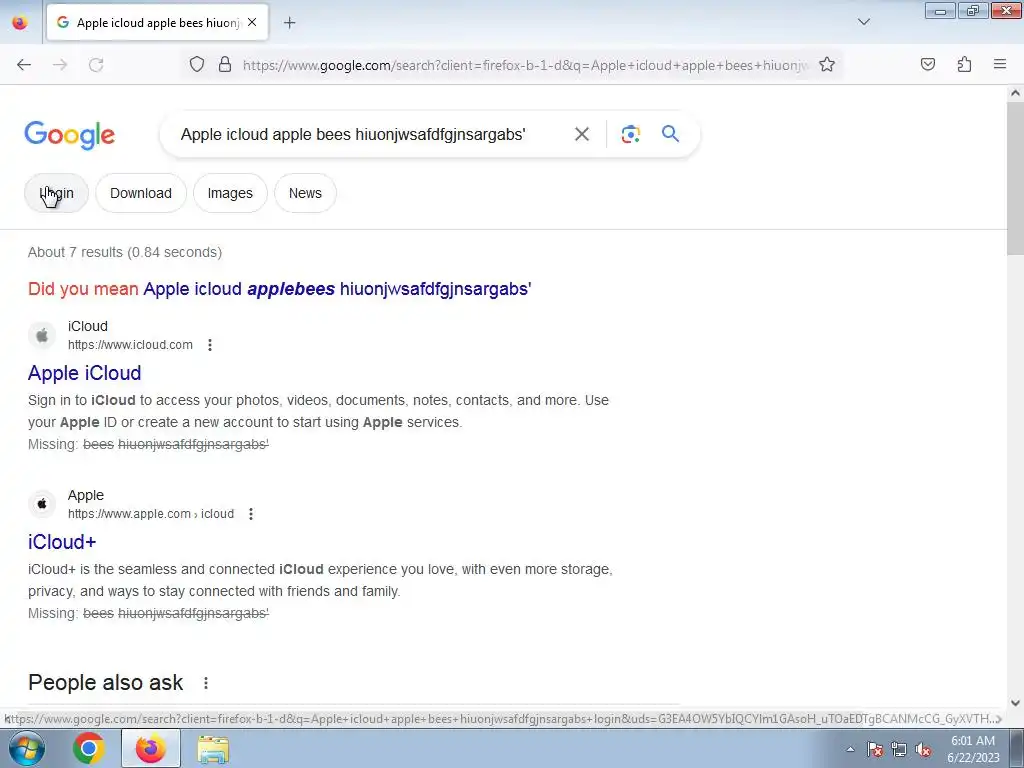Image resolution: width=1024 pixels, height=768 pixels.
Task: Show hidden tray icons arrow
Action: 850,749
